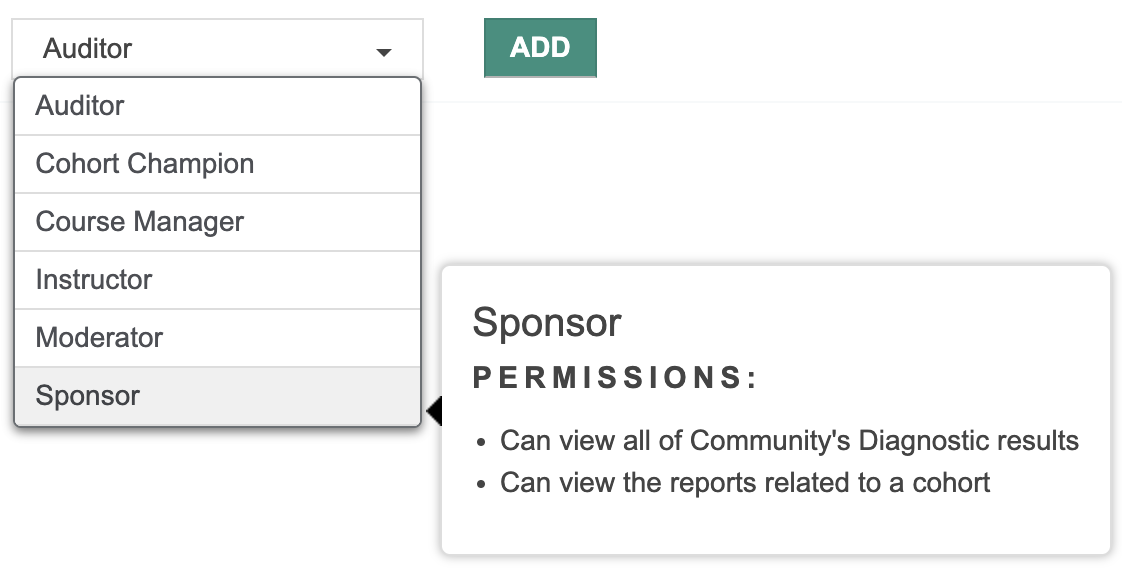Click the second permission bullet dot
This screenshot has height=572, width=1122.
coord(482,484)
